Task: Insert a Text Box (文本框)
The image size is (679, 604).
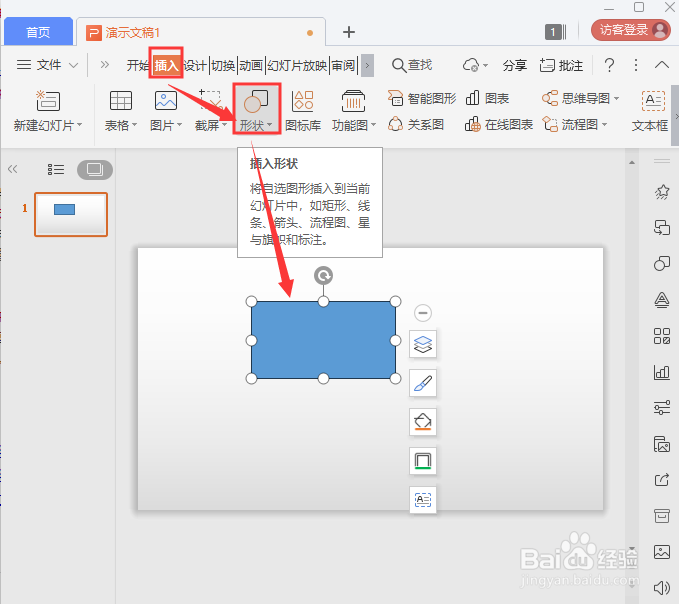Action: pyautogui.click(x=652, y=110)
